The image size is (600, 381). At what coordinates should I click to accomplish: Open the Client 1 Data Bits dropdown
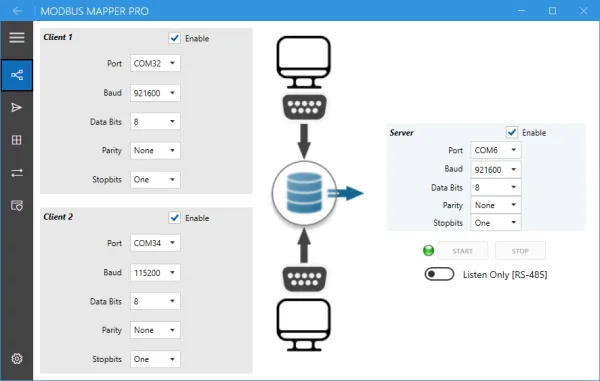[x=155, y=122]
